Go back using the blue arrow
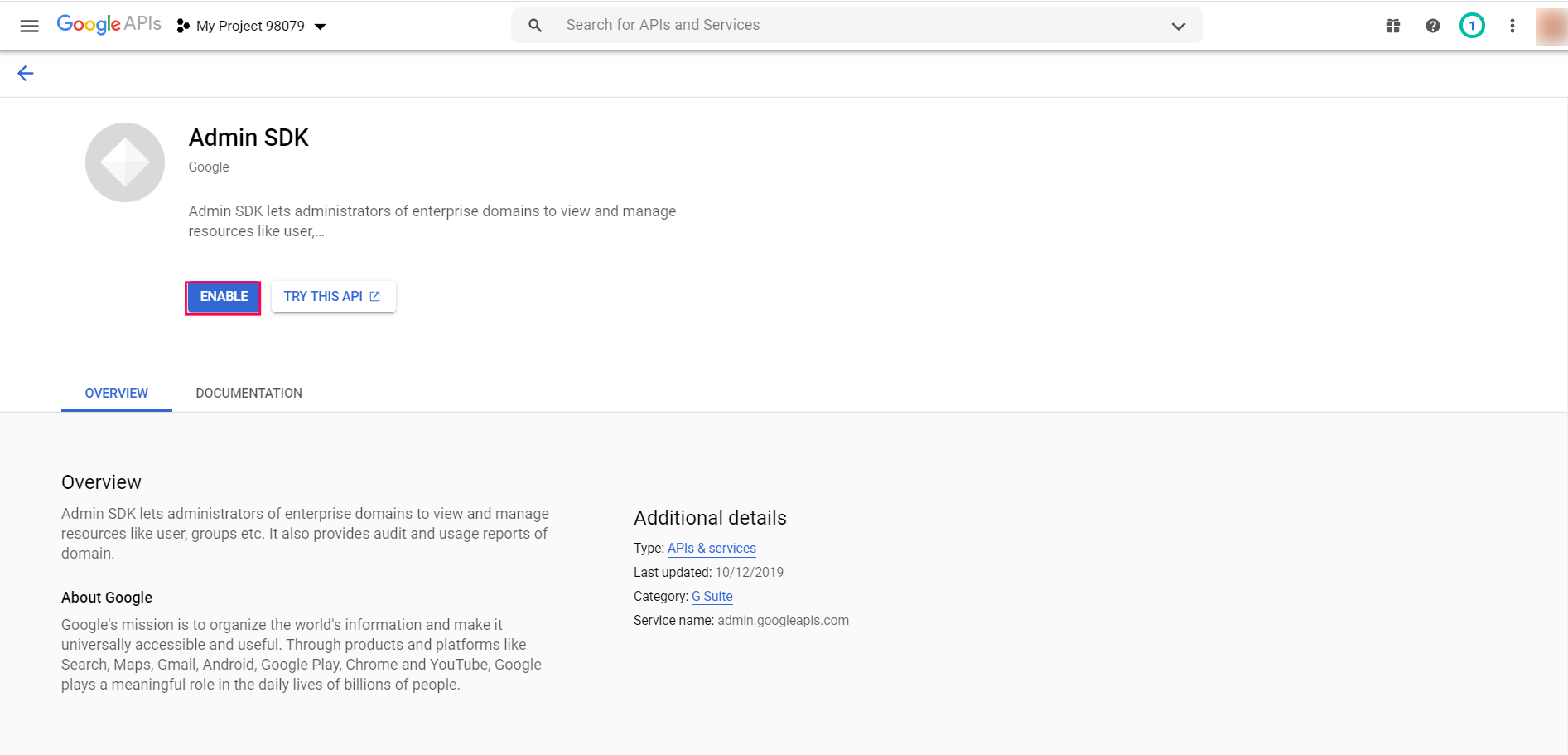The width and height of the screenshot is (1568, 755). (x=26, y=74)
